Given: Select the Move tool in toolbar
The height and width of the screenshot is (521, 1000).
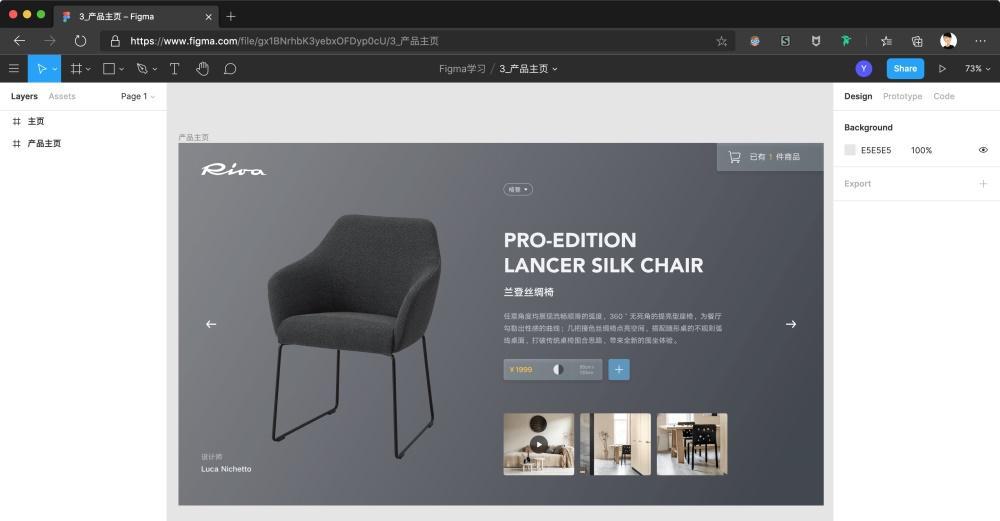Looking at the screenshot, I should tap(41, 68).
